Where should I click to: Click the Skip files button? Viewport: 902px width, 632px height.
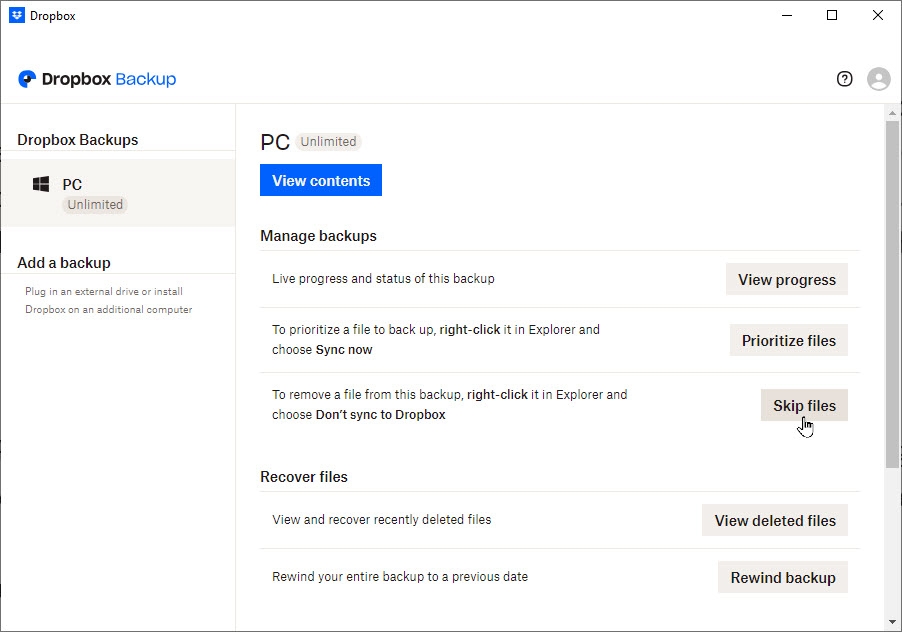pyautogui.click(x=803, y=405)
